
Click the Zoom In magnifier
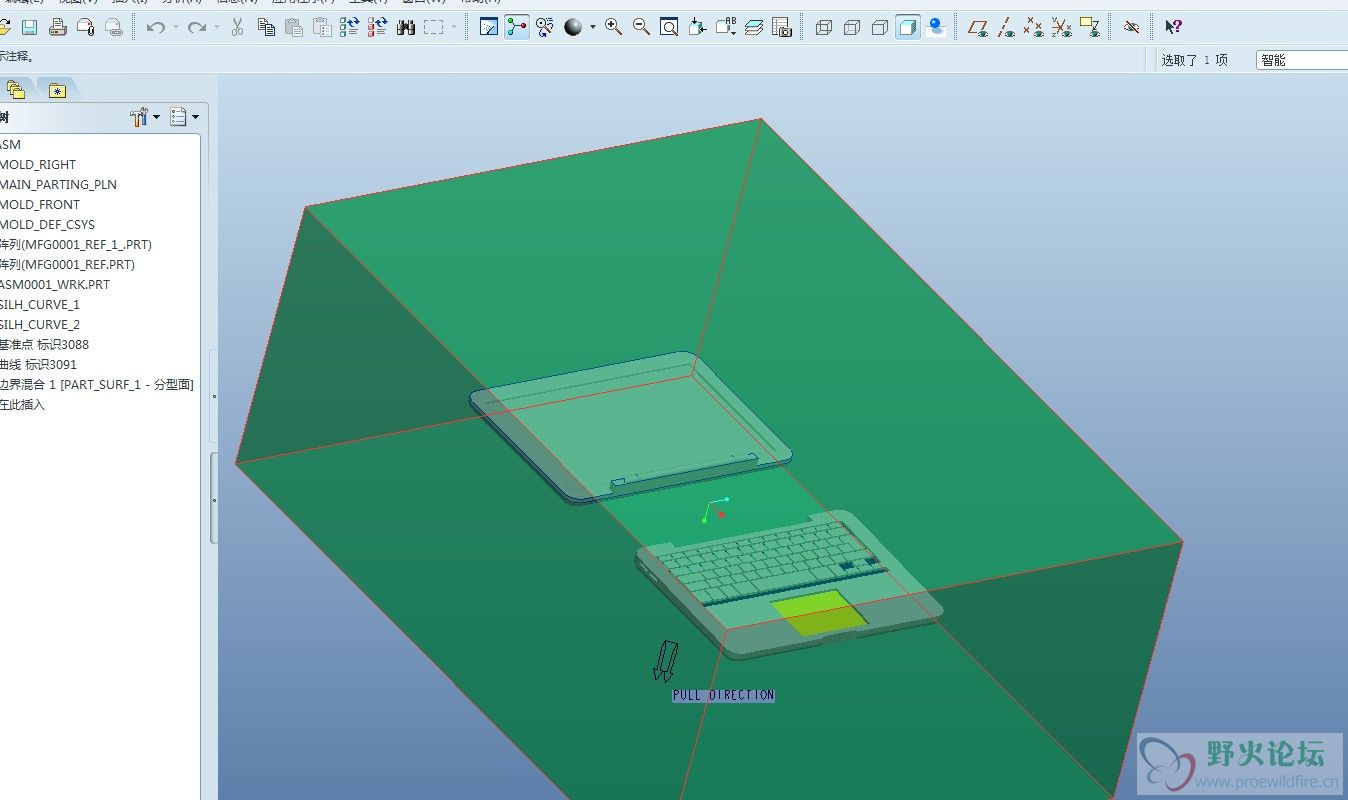pyautogui.click(x=613, y=28)
